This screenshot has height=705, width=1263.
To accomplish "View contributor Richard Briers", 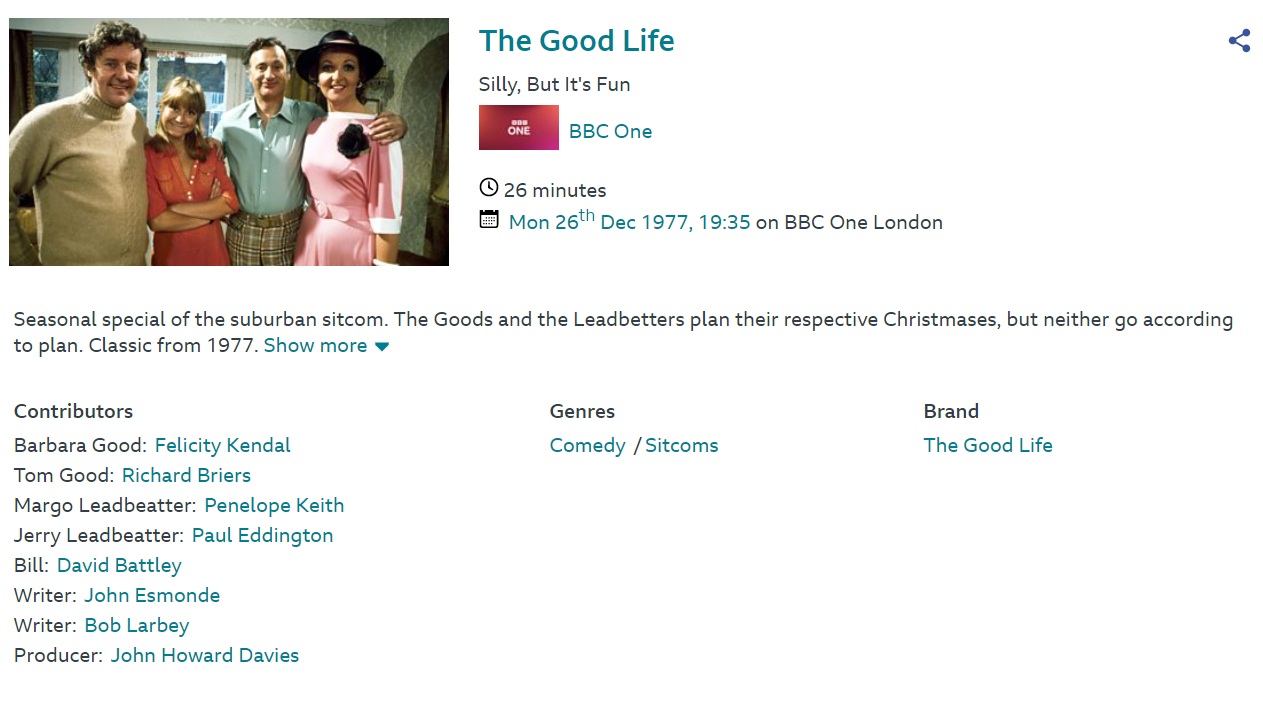I will (x=186, y=476).
